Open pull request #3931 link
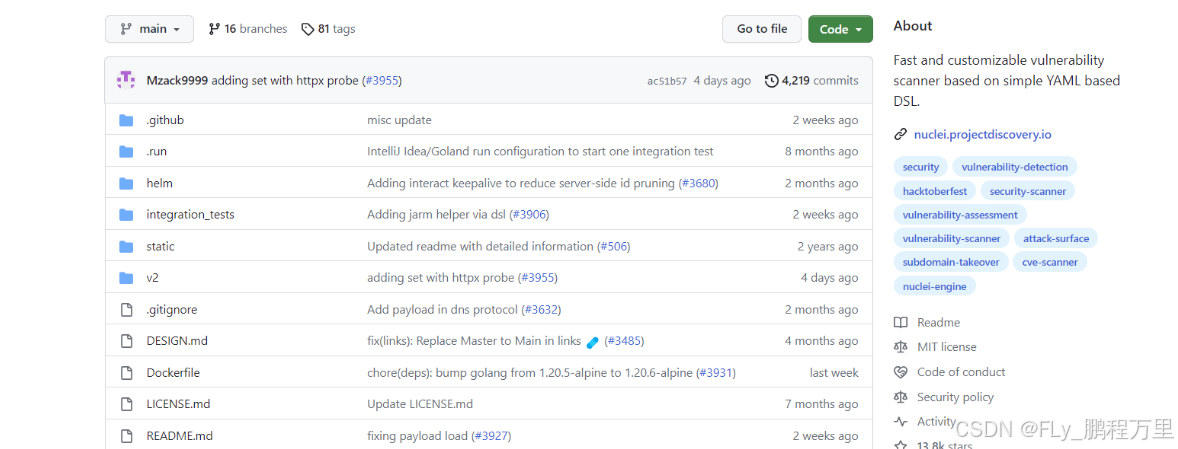1178x449 pixels. [716, 372]
